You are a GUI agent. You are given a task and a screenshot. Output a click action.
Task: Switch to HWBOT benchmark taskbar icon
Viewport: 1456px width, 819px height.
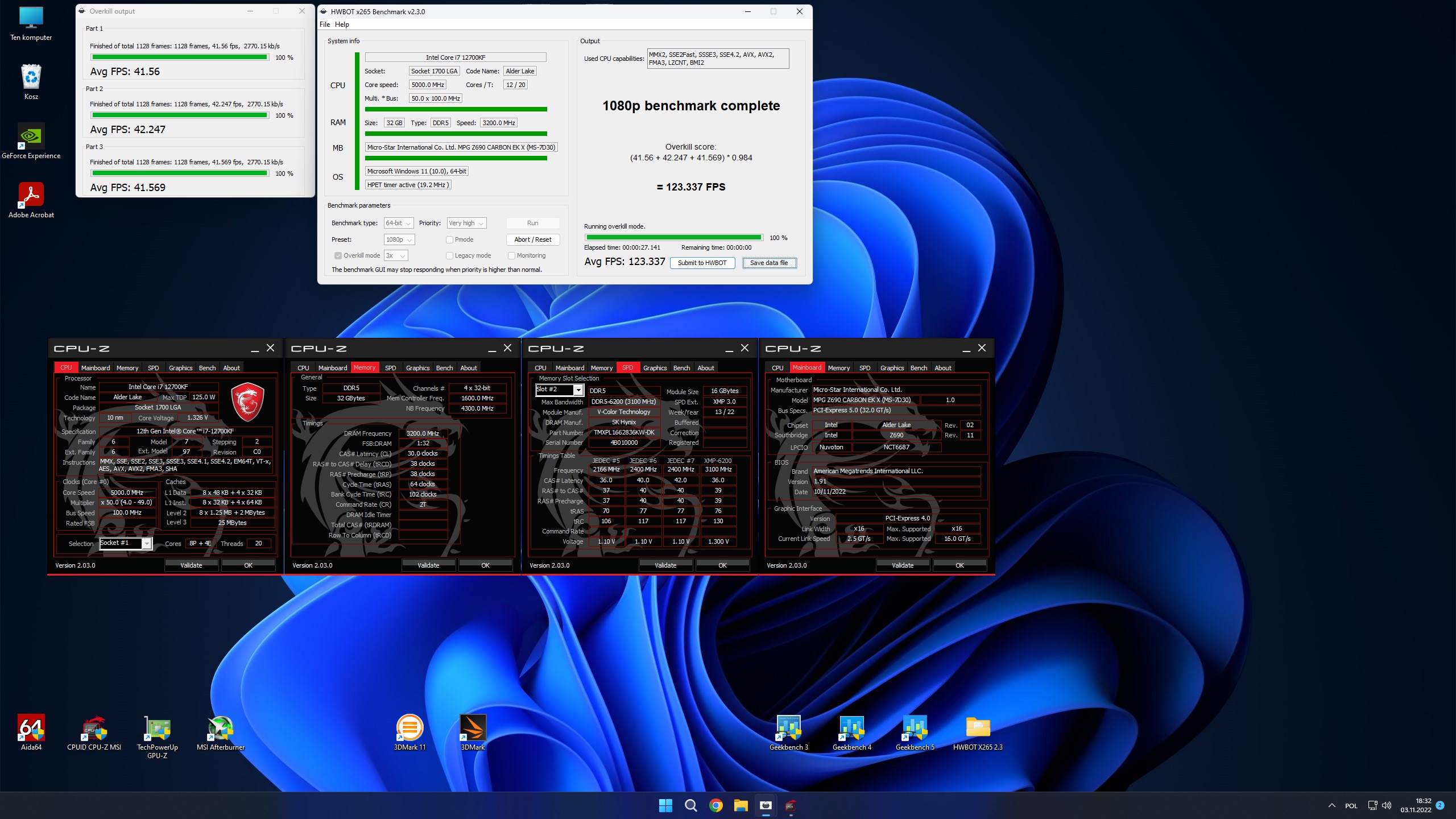[766, 805]
